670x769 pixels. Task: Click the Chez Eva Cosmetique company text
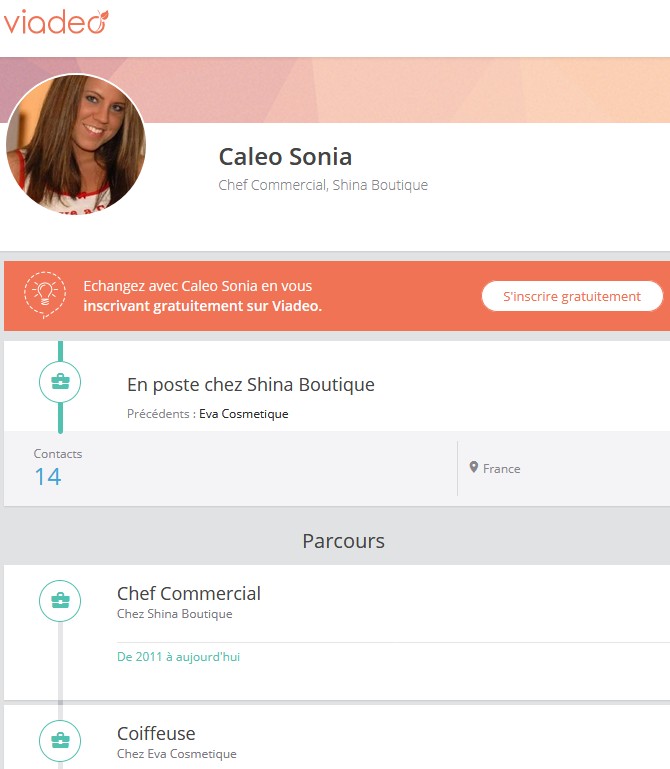tap(177, 754)
